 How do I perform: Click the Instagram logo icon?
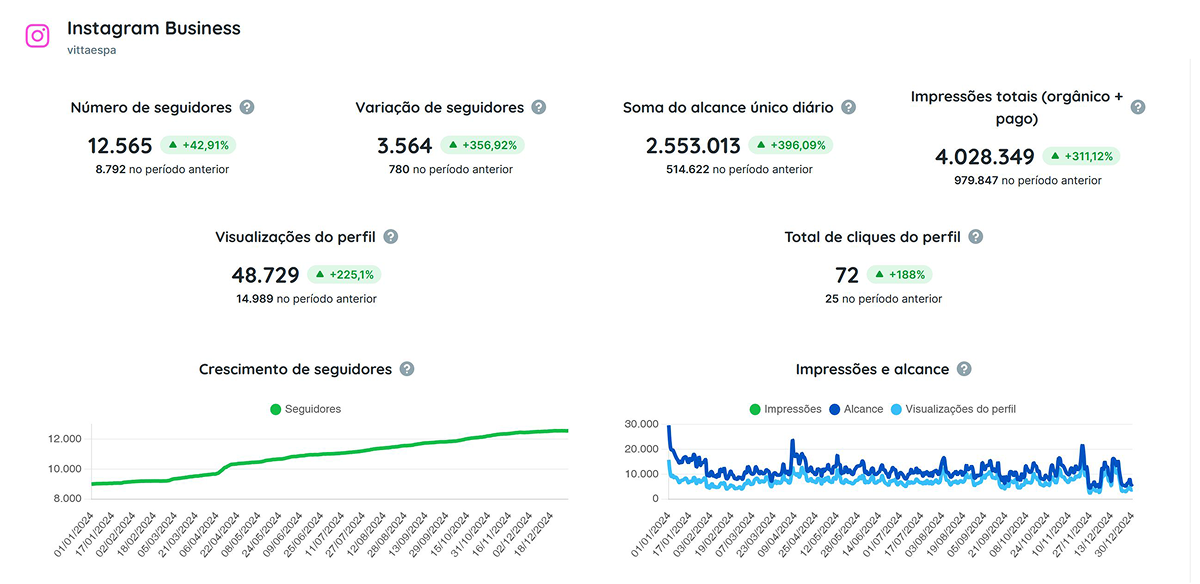click(x=38, y=36)
